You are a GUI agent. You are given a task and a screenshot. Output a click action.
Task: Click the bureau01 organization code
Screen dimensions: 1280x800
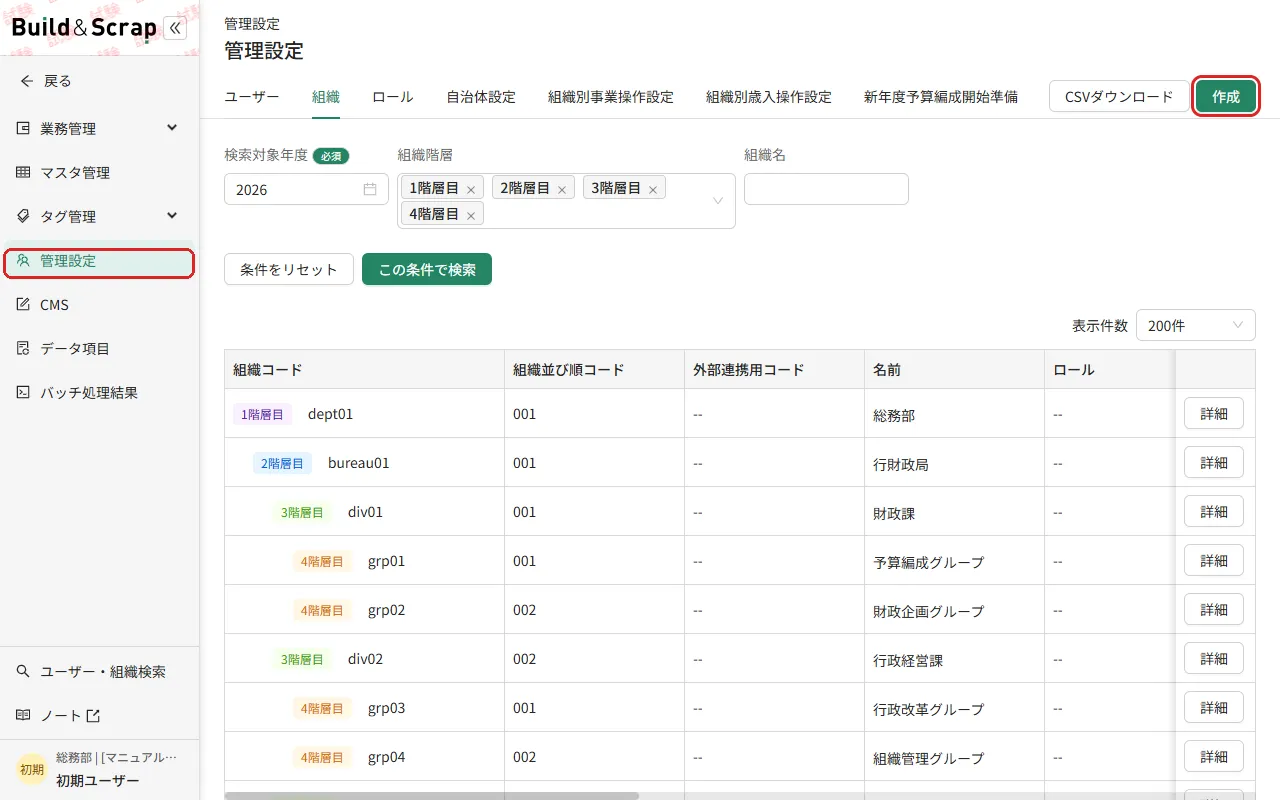click(359, 463)
